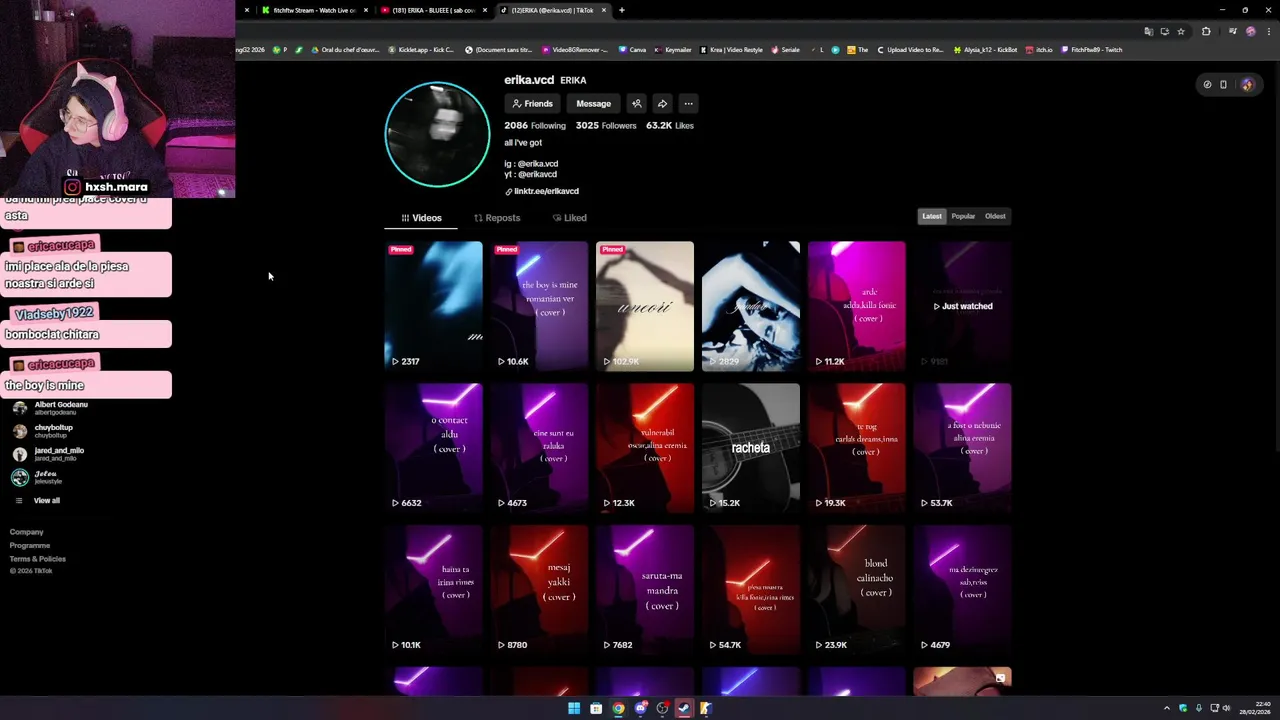The width and height of the screenshot is (1280, 720).
Task: Open Steam from the taskbar
Action: point(684,709)
